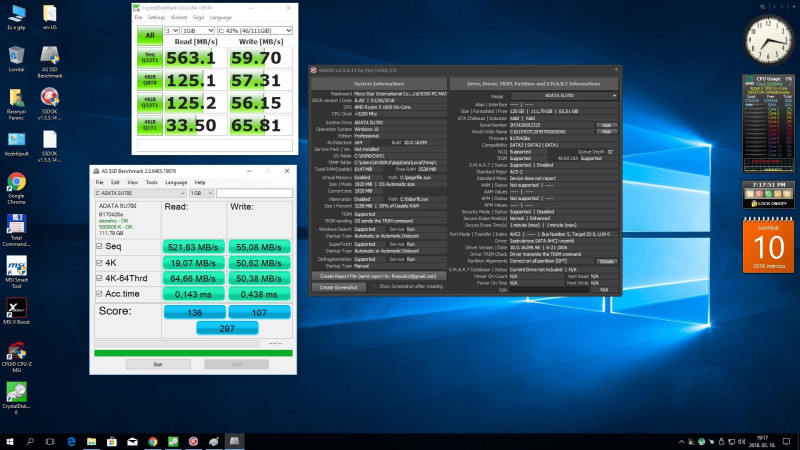Launch CPUID CPU-Z MSI shortcut
Image resolution: width=800 pixels, height=450 pixels.
[x=16, y=356]
